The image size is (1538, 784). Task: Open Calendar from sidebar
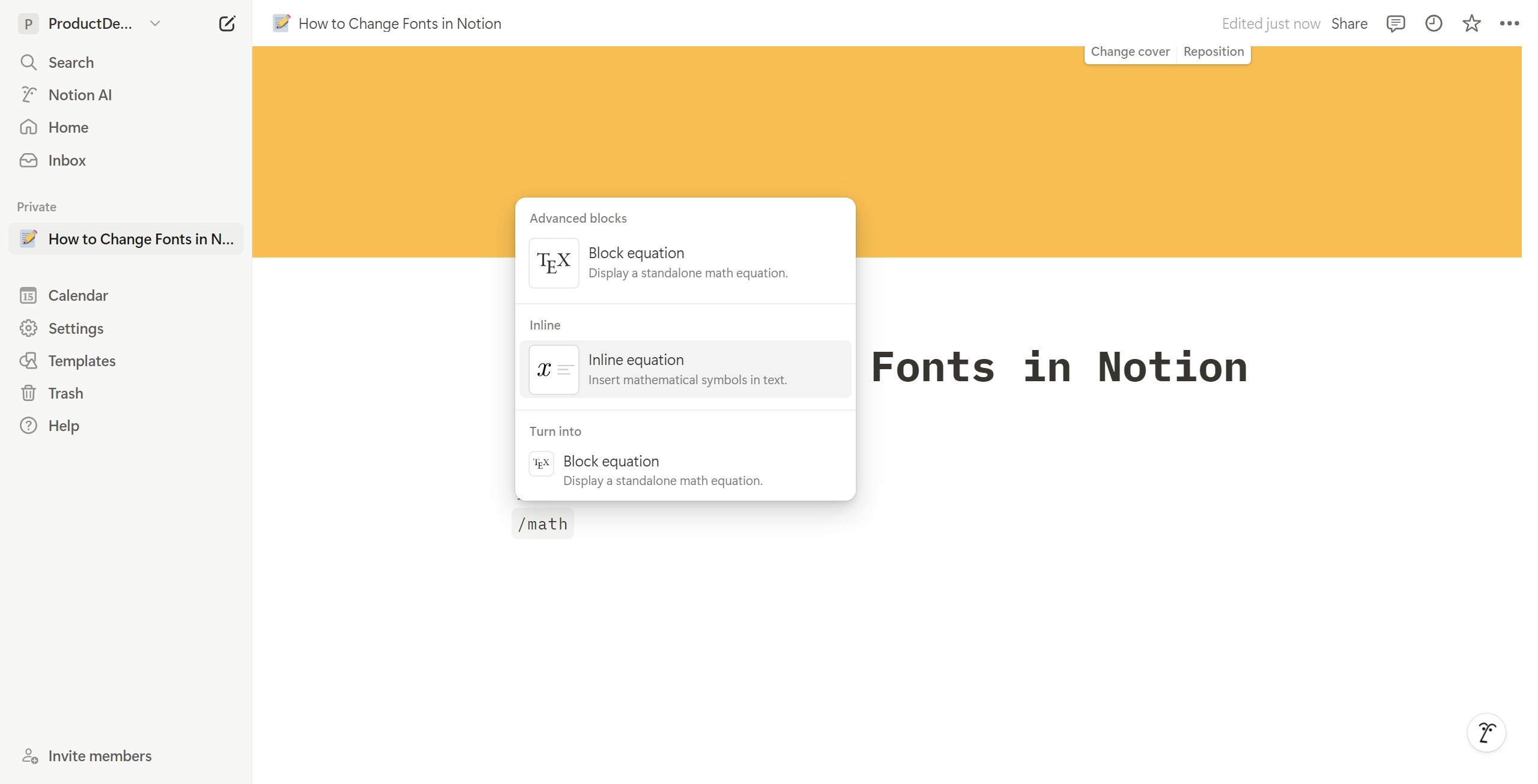click(x=126, y=295)
